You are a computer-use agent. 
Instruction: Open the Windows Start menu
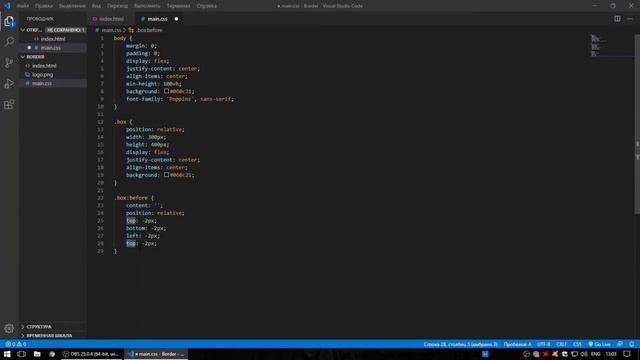(7, 354)
